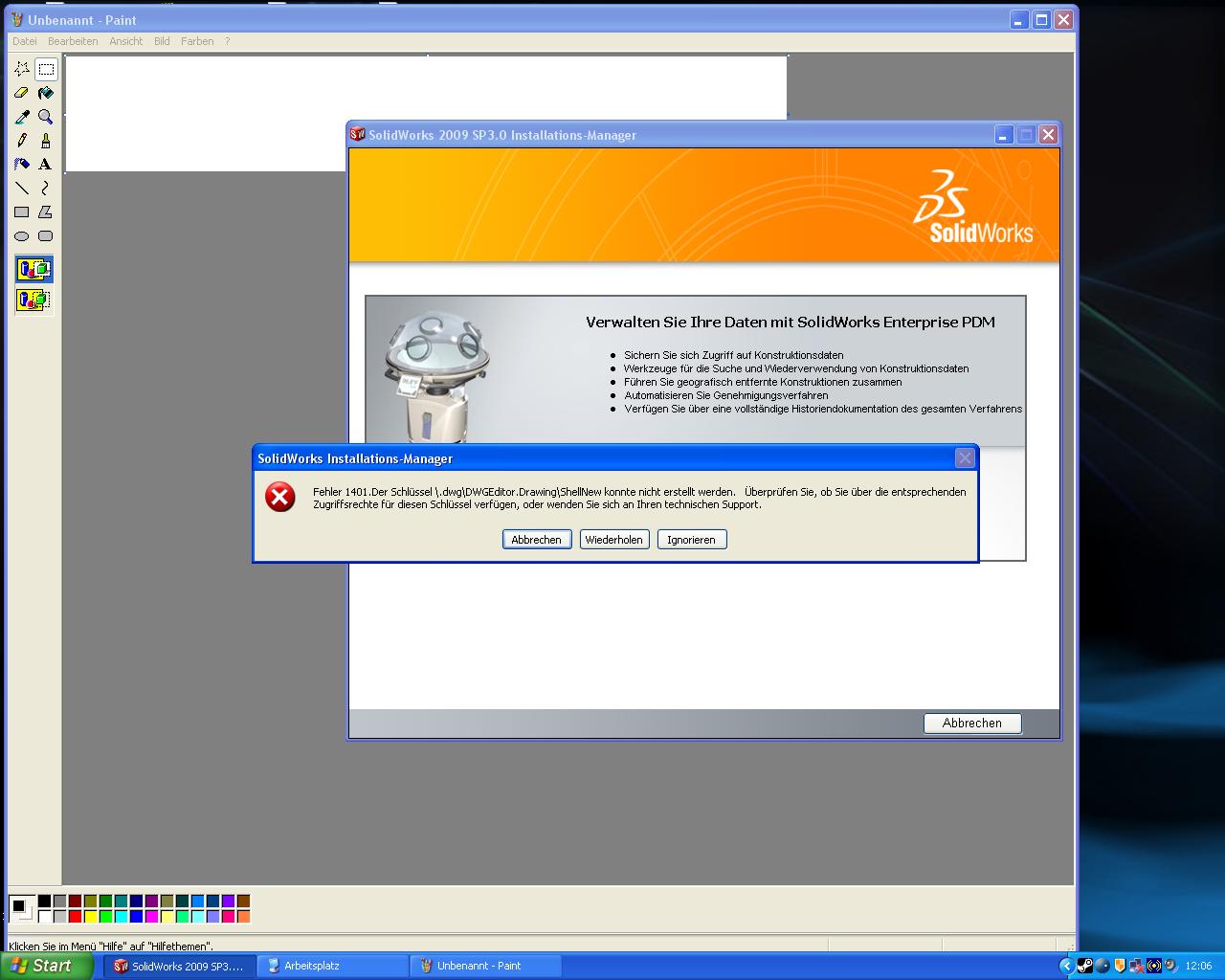Pick the orange color in the palette
The width and height of the screenshot is (1225, 980).
(x=243, y=916)
